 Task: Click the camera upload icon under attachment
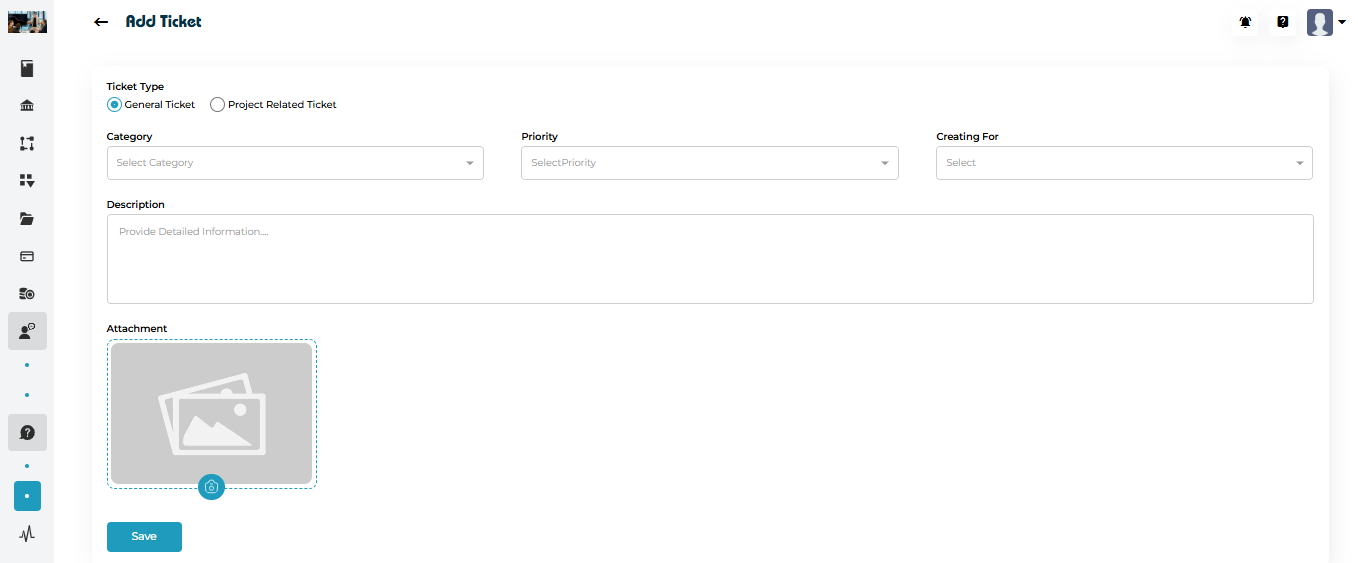pos(211,487)
